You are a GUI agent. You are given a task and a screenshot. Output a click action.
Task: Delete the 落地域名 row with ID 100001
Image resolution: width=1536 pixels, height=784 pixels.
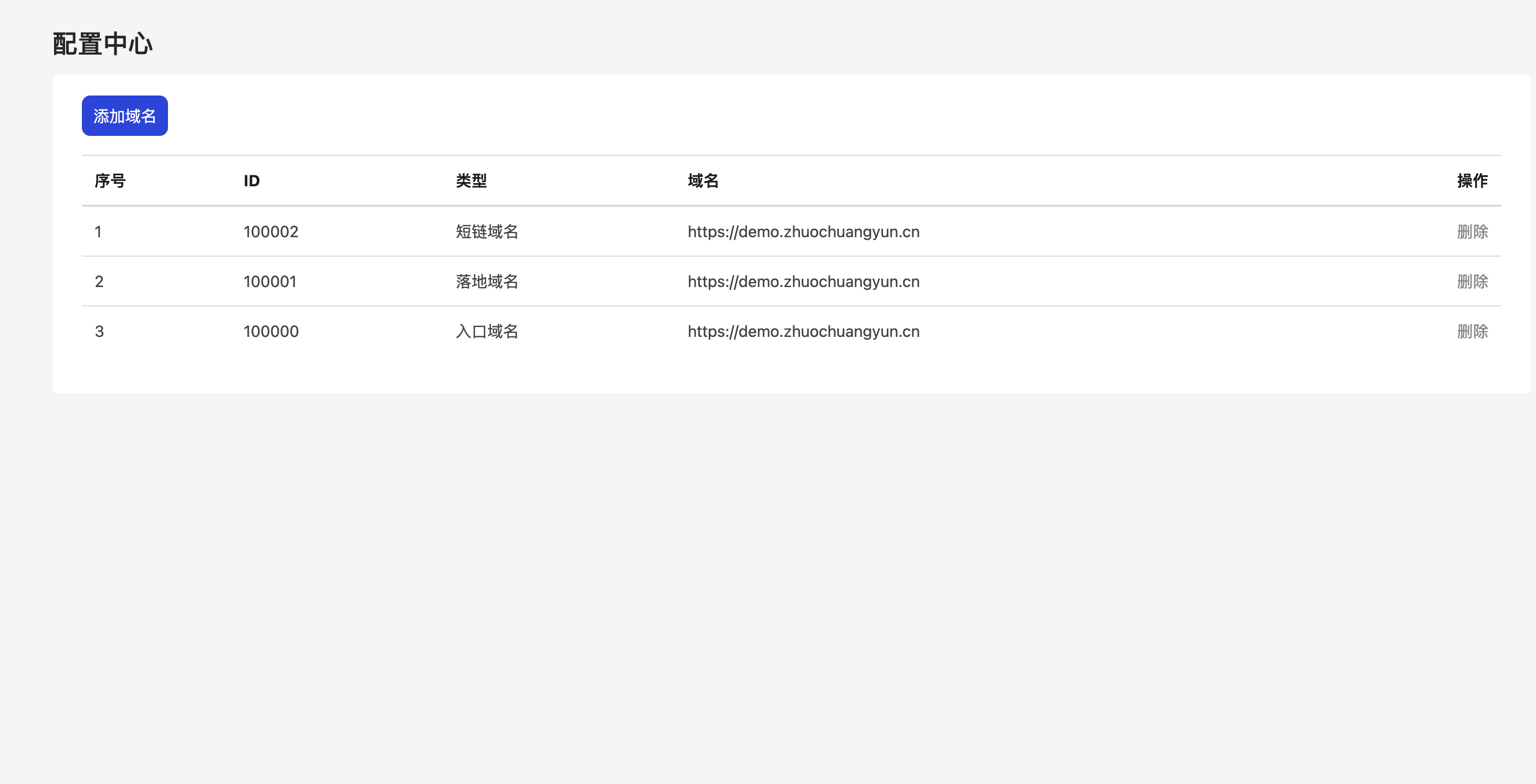(1472, 281)
